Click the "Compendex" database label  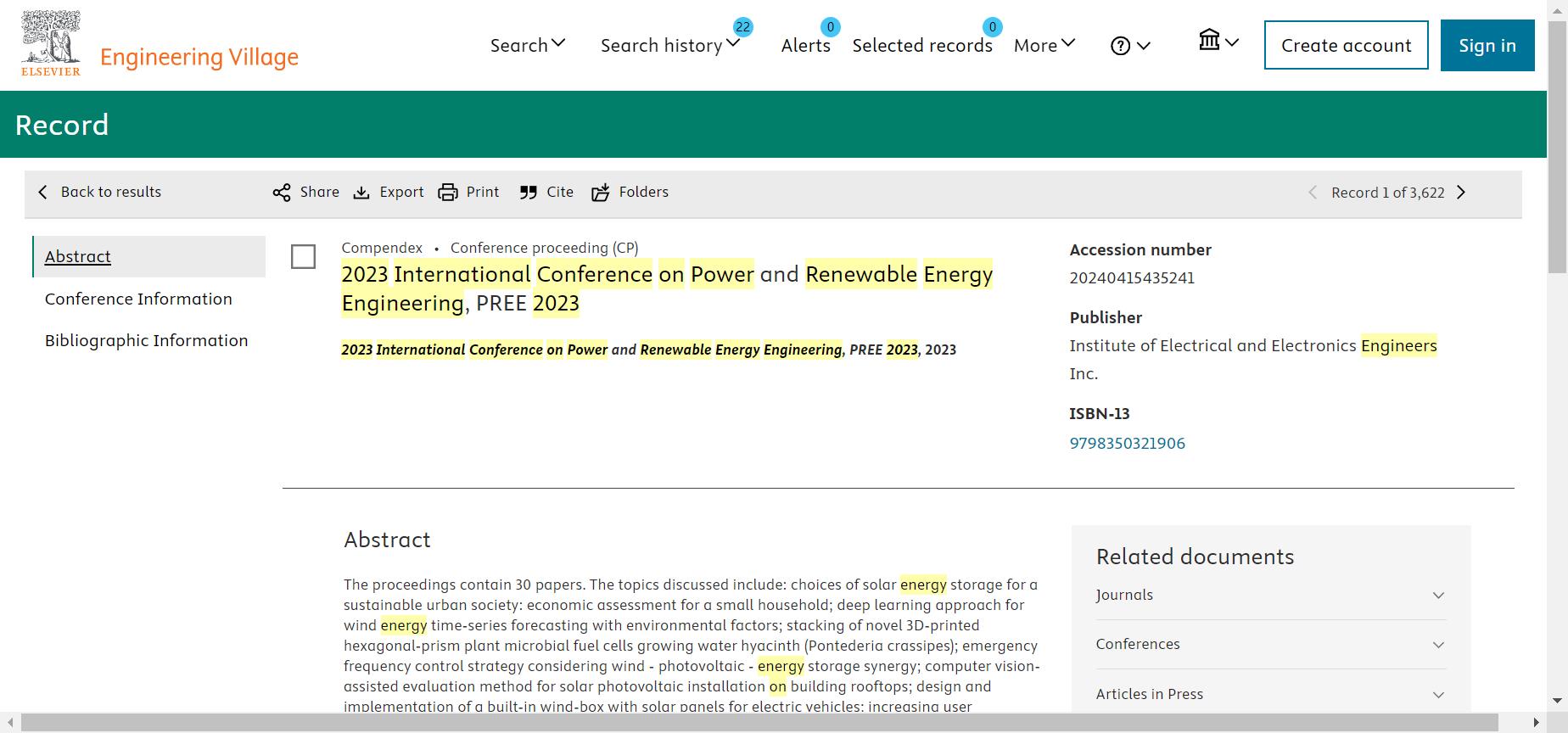tap(382, 248)
